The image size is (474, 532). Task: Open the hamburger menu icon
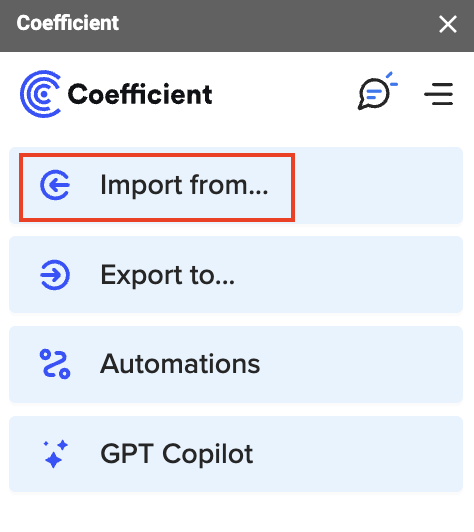(439, 94)
